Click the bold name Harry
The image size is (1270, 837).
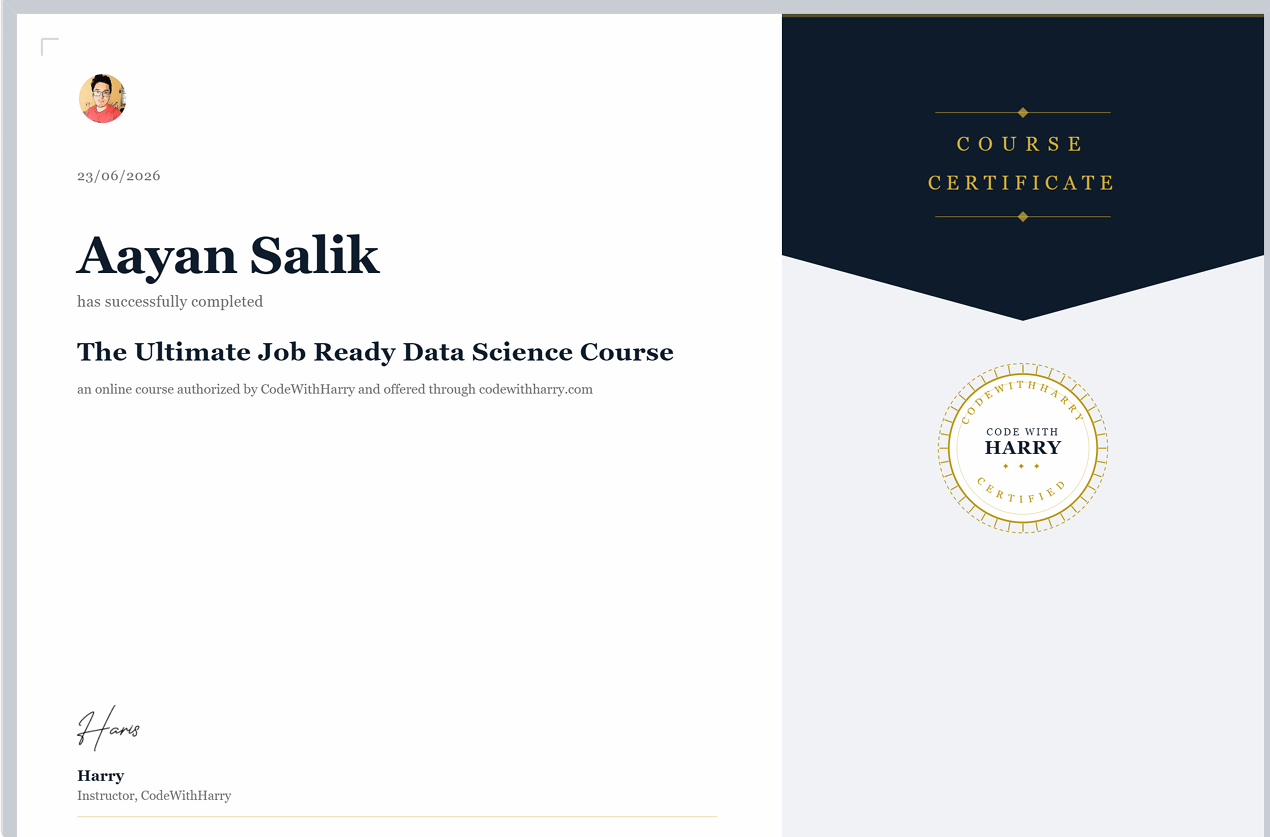(x=100, y=776)
